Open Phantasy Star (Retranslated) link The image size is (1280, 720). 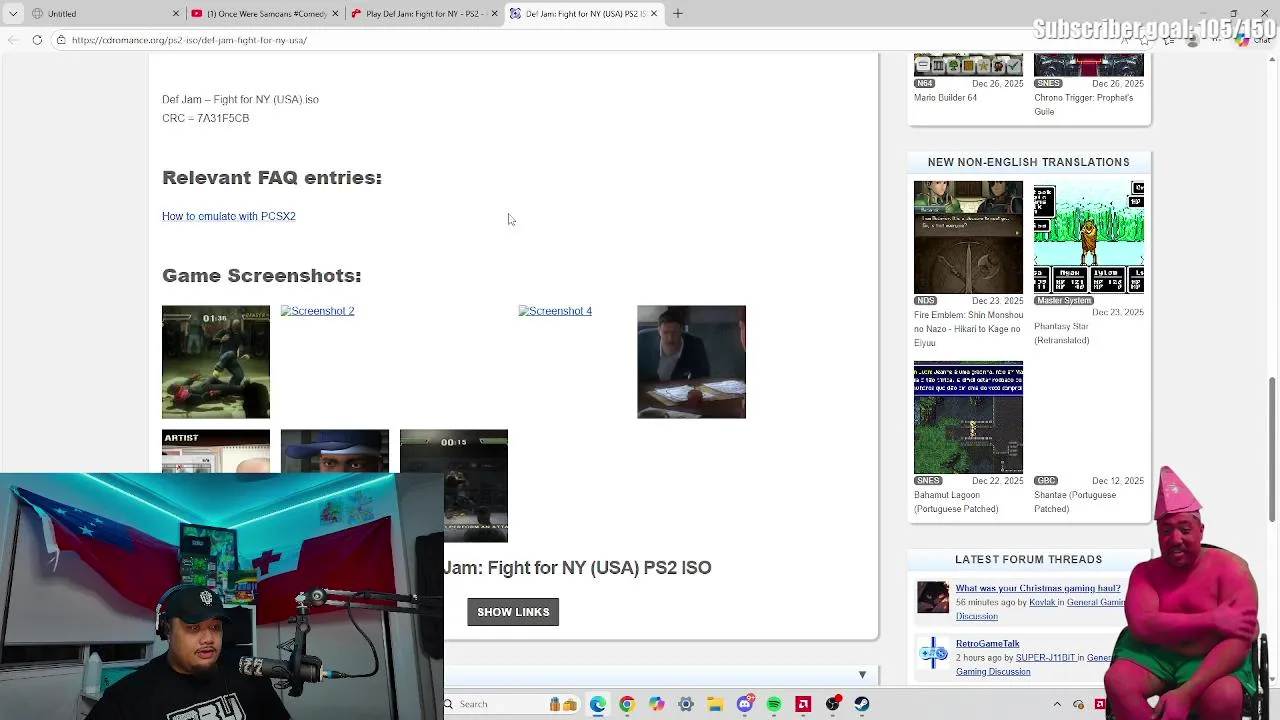[1061, 333]
